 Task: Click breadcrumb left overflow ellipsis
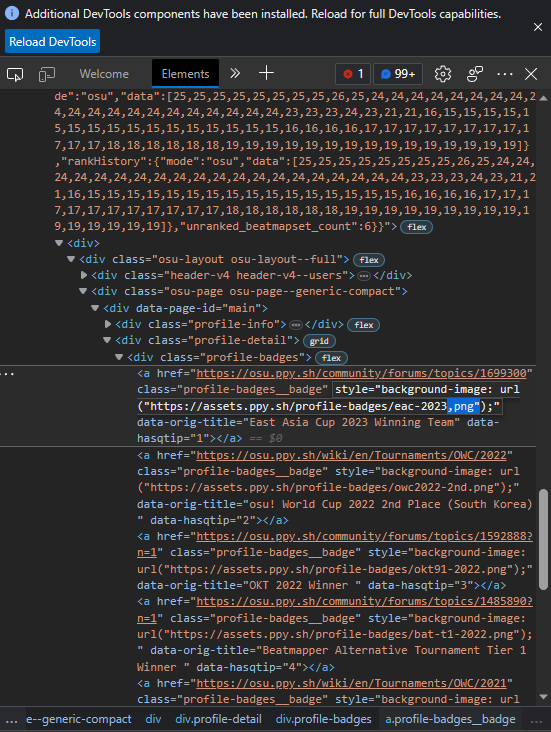pyautogui.click(x=11, y=720)
